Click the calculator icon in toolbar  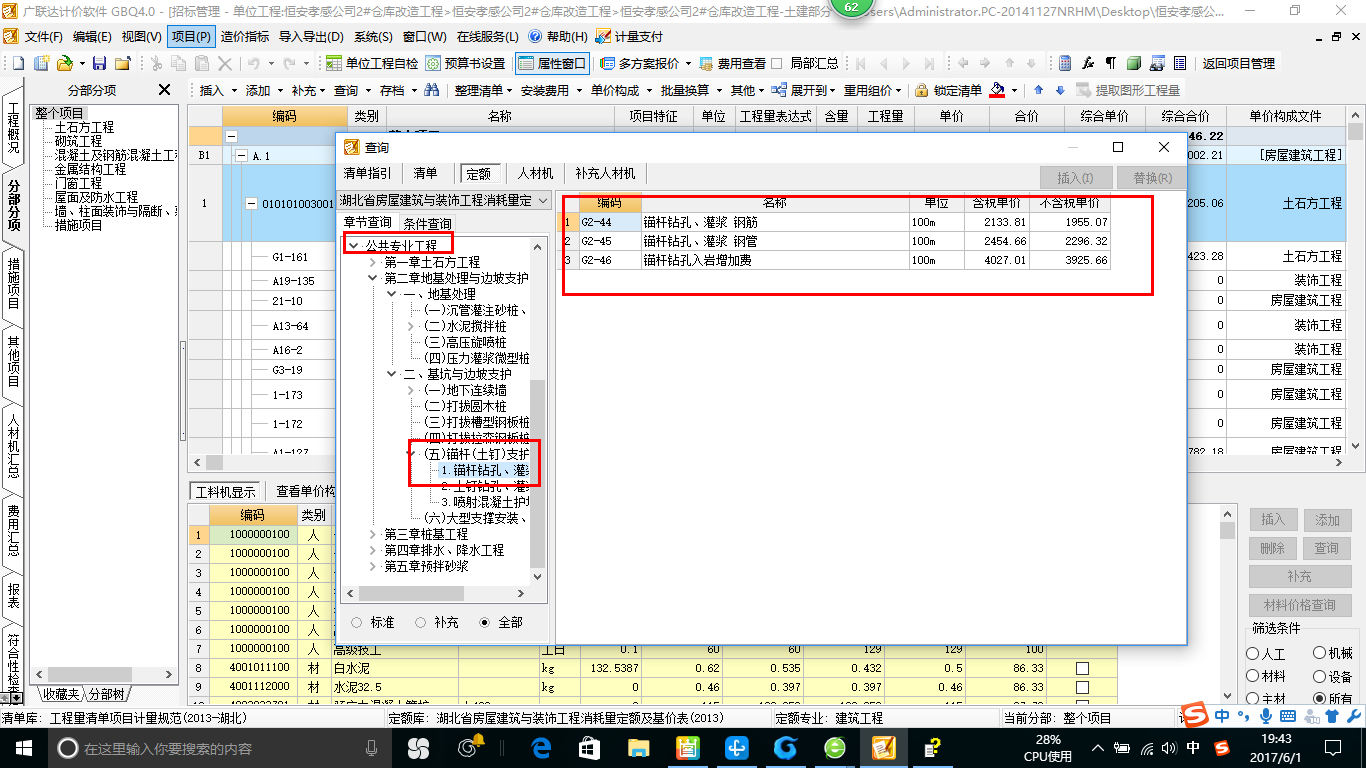(x=1066, y=63)
